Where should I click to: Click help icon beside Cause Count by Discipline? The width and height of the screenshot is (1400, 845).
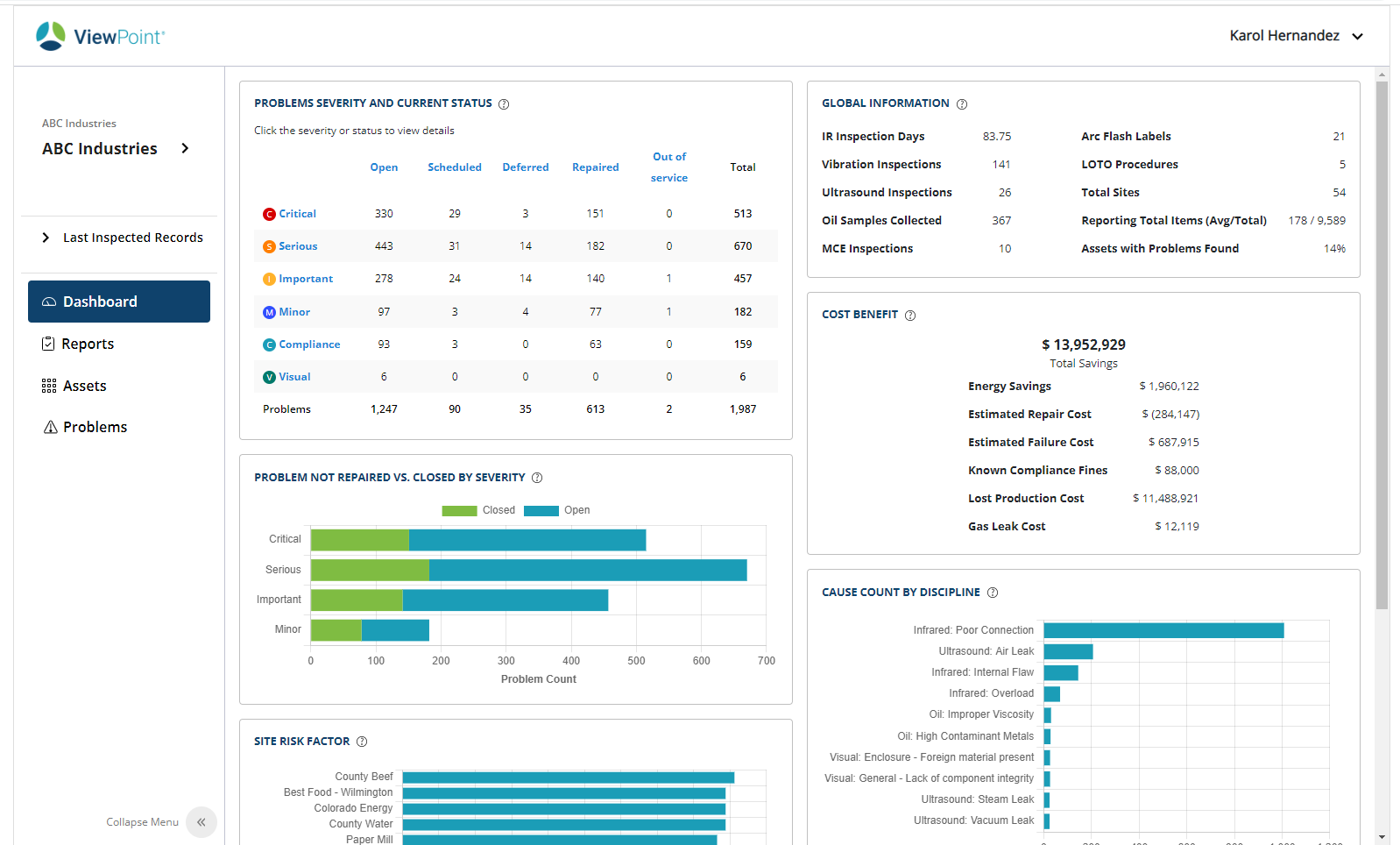[x=992, y=593]
